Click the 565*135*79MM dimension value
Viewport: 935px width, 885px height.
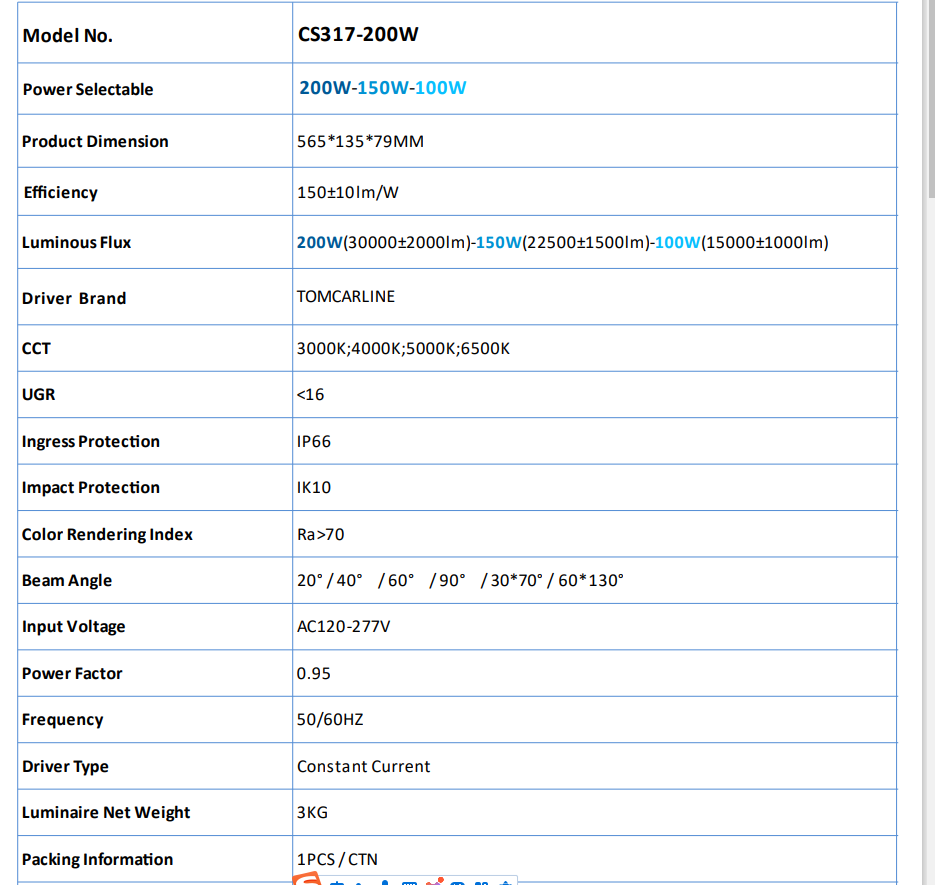coord(360,141)
